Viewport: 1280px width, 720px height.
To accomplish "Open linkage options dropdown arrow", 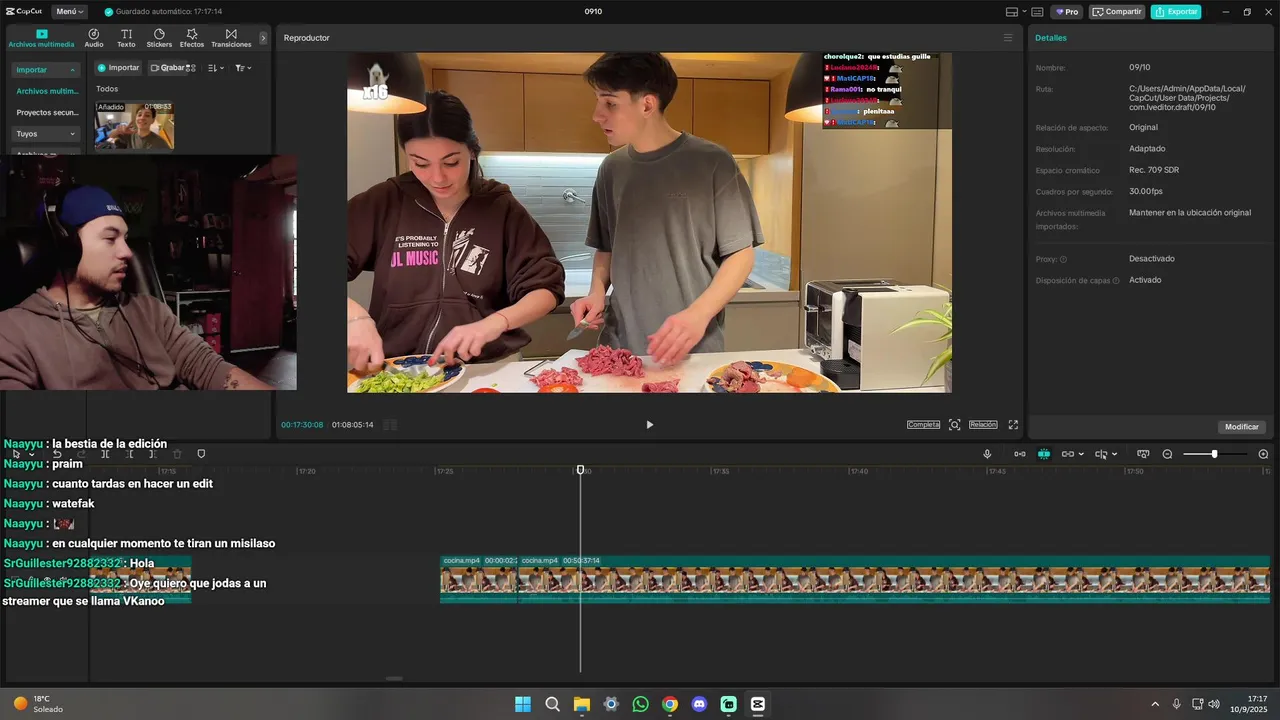I will (1080, 454).
